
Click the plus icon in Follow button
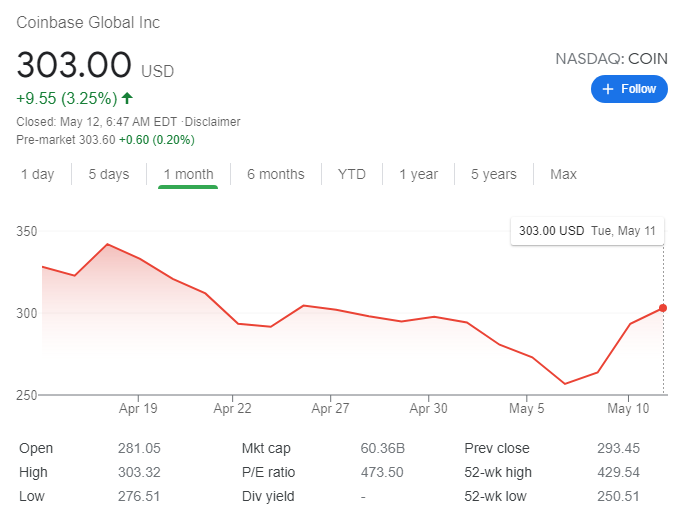coord(608,89)
